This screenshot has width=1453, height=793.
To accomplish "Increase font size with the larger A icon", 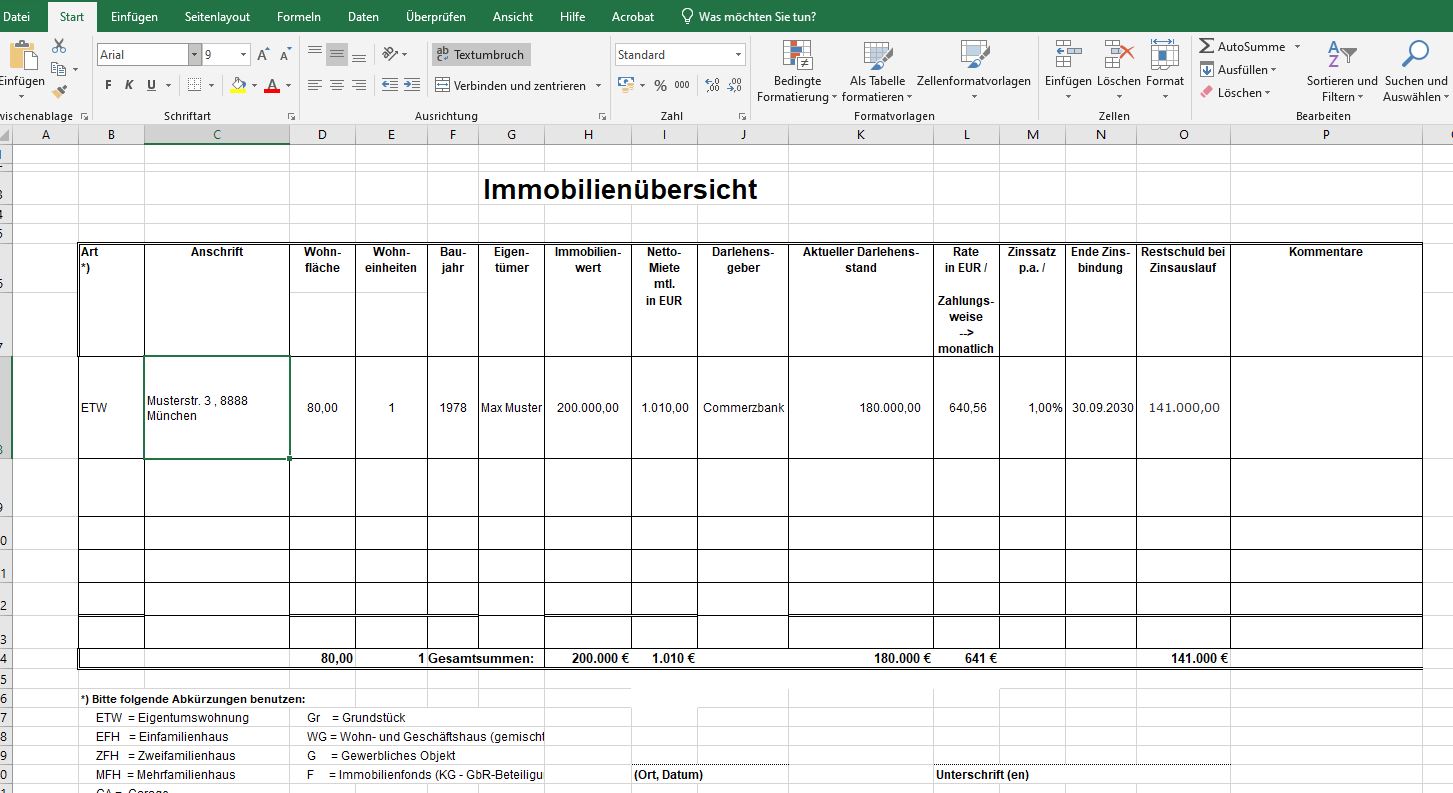I will (x=263, y=55).
